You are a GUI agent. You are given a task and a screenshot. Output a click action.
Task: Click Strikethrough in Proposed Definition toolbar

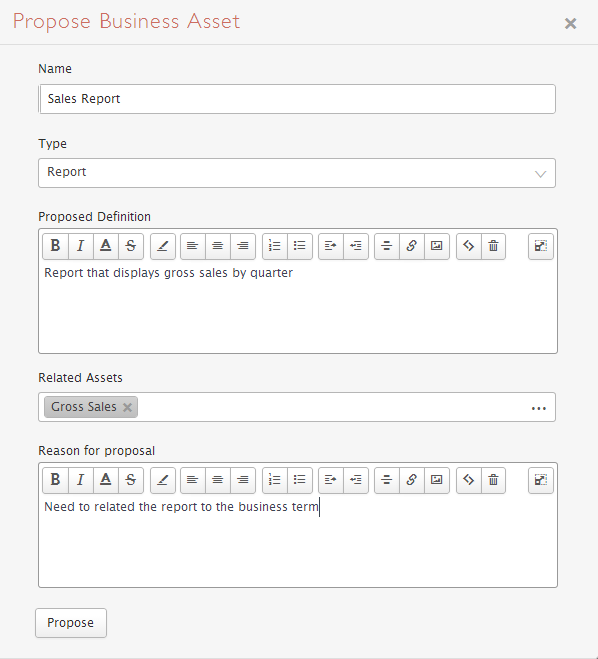(x=131, y=246)
